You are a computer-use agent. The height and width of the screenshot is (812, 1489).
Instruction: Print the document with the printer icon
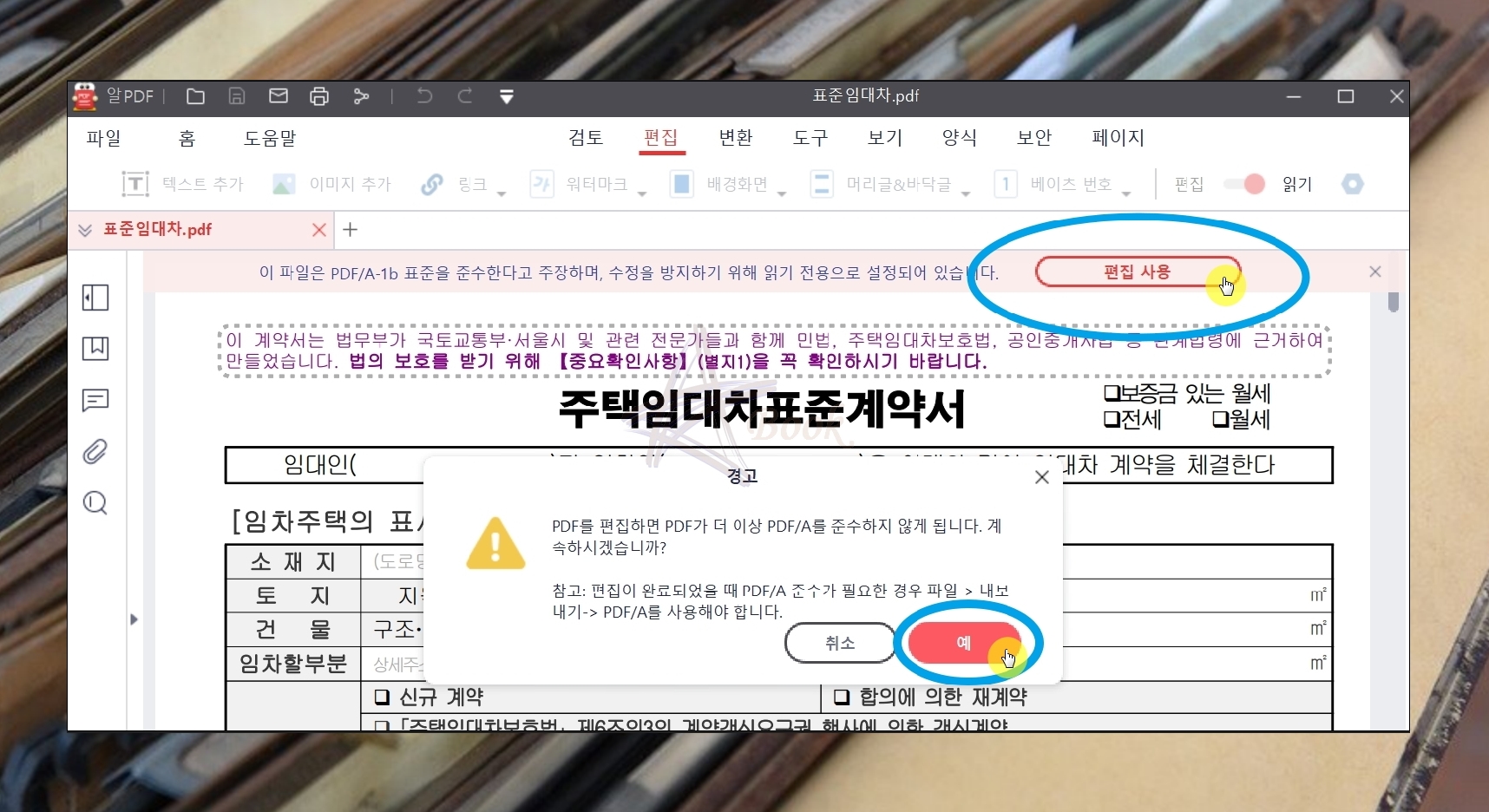(319, 96)
